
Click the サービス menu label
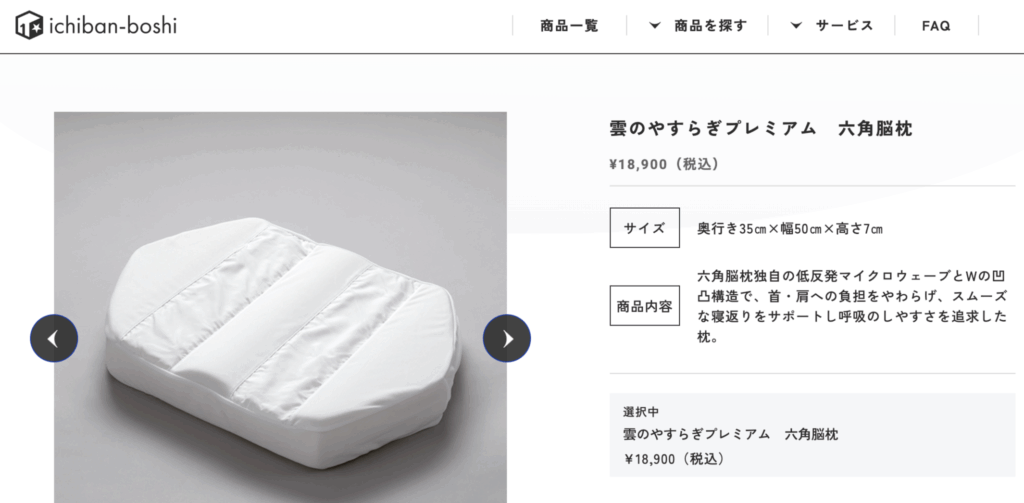844,26
